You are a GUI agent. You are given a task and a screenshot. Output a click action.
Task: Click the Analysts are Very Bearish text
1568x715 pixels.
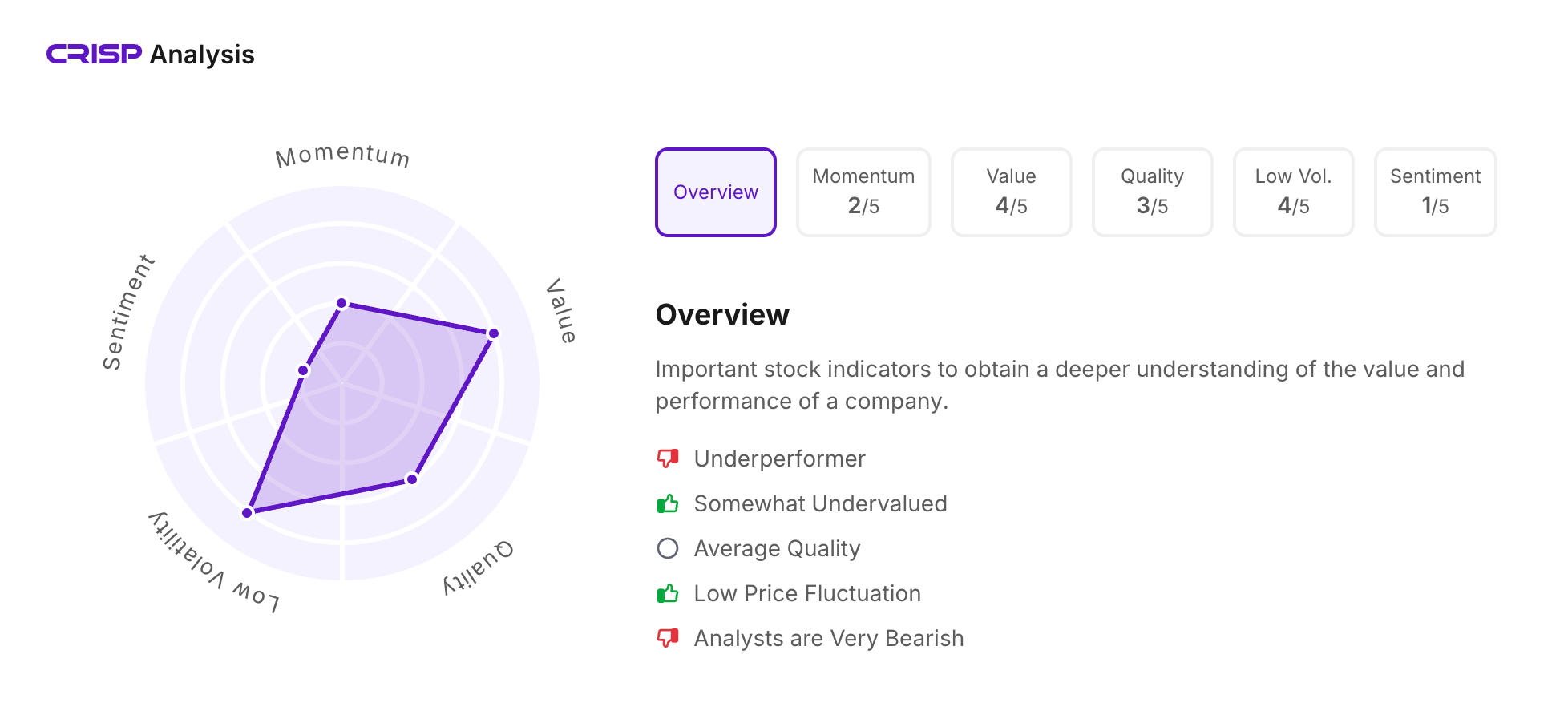(829, 638)
